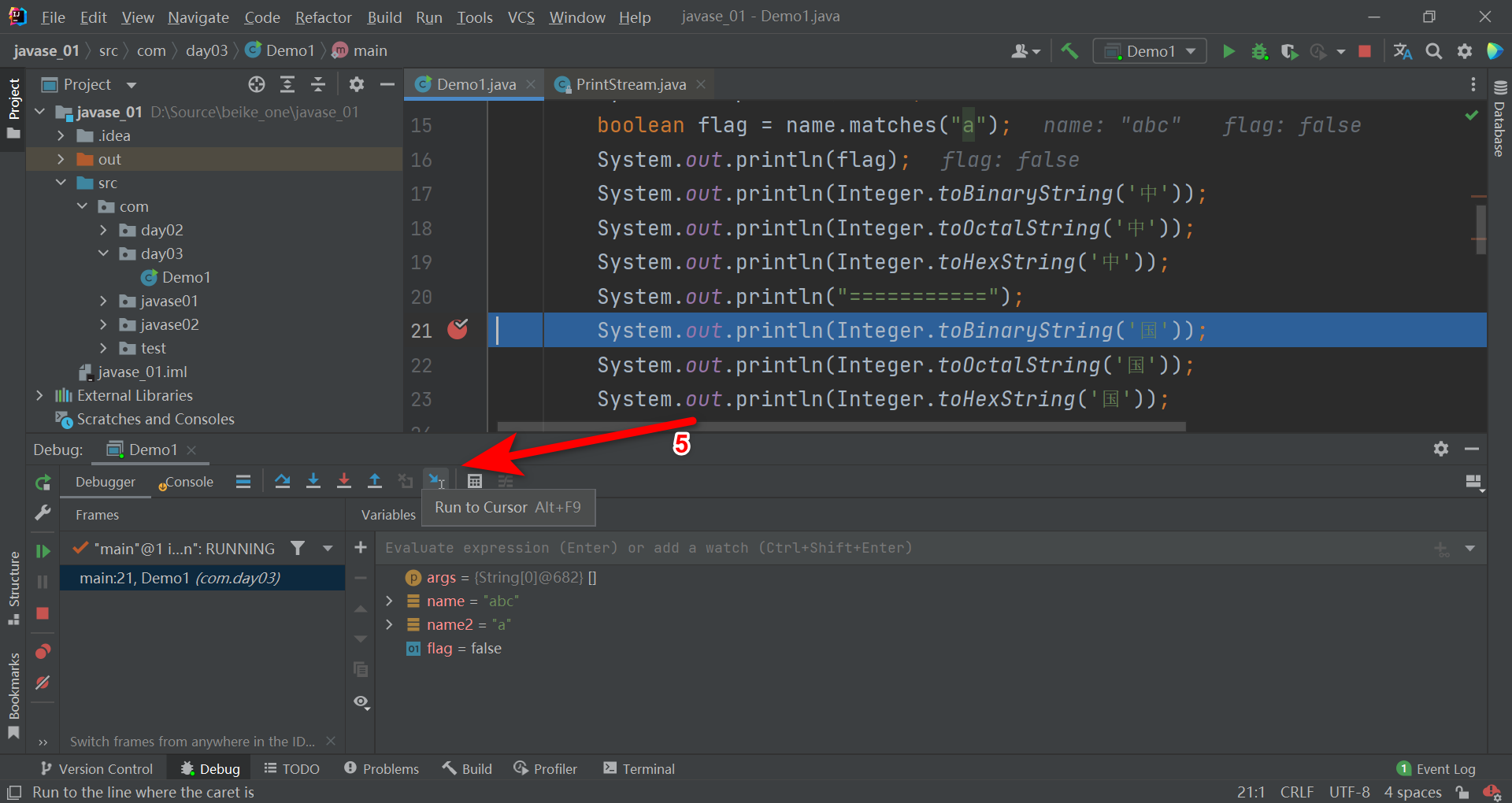Image resolution: width=1512 pixels, height=803 pixels.
Task: Open evaluate expression history dropdown
Action: [x=1470, y=548]
